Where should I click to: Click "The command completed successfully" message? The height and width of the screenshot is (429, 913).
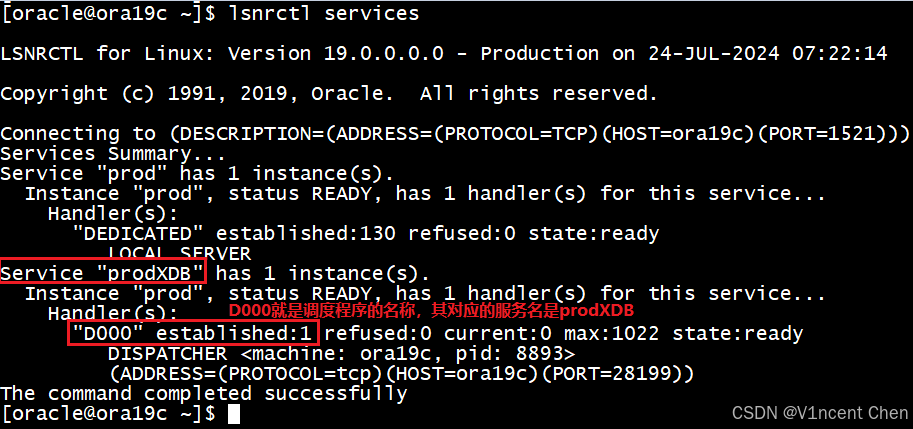(204, 393)
